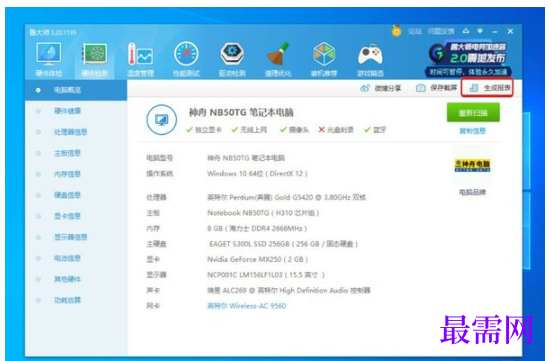This screenshot has height=361, width=552.
Task: Open the 论坛 forum link
Action: coord(415,31)
